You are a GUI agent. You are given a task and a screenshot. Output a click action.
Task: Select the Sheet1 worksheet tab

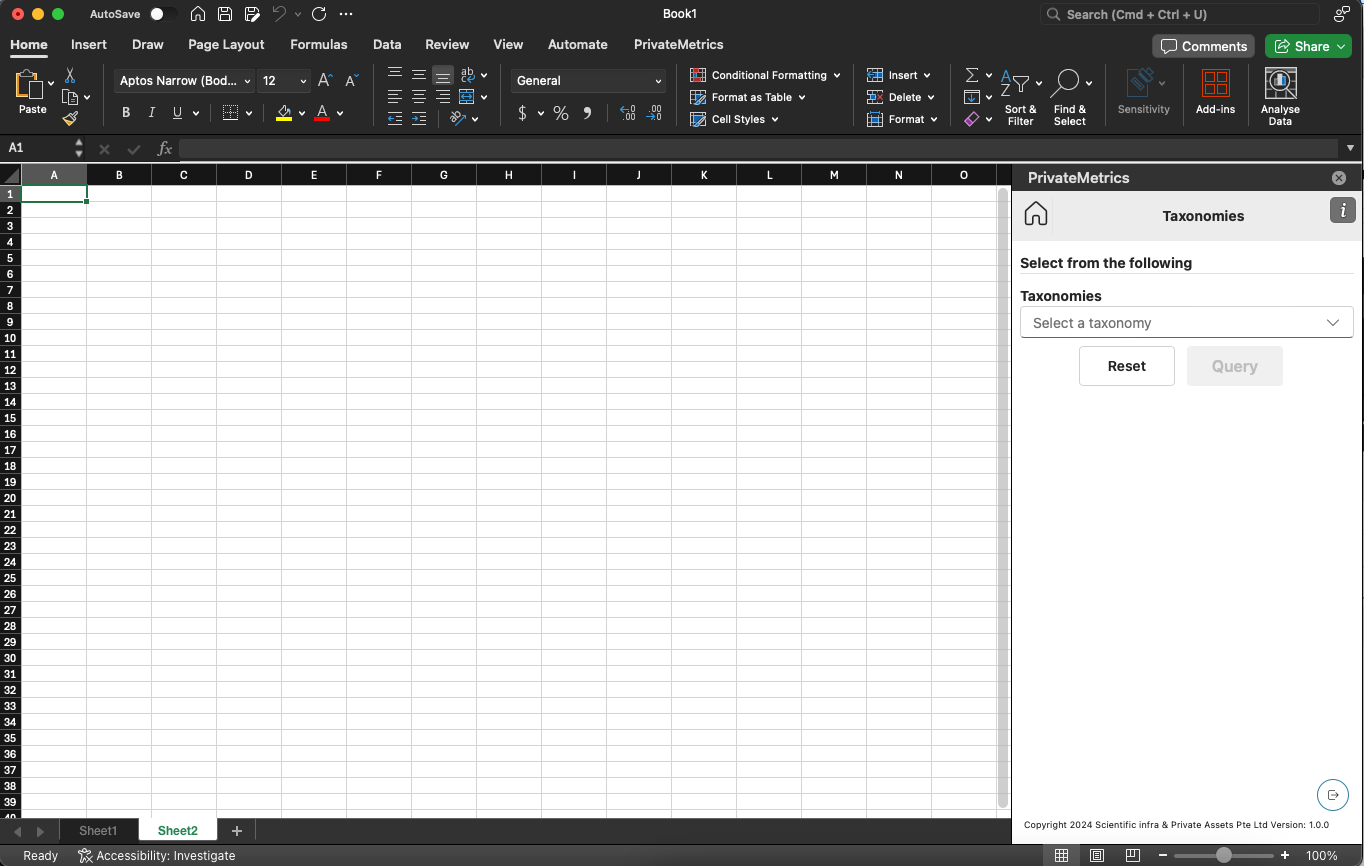coord(98,831)
